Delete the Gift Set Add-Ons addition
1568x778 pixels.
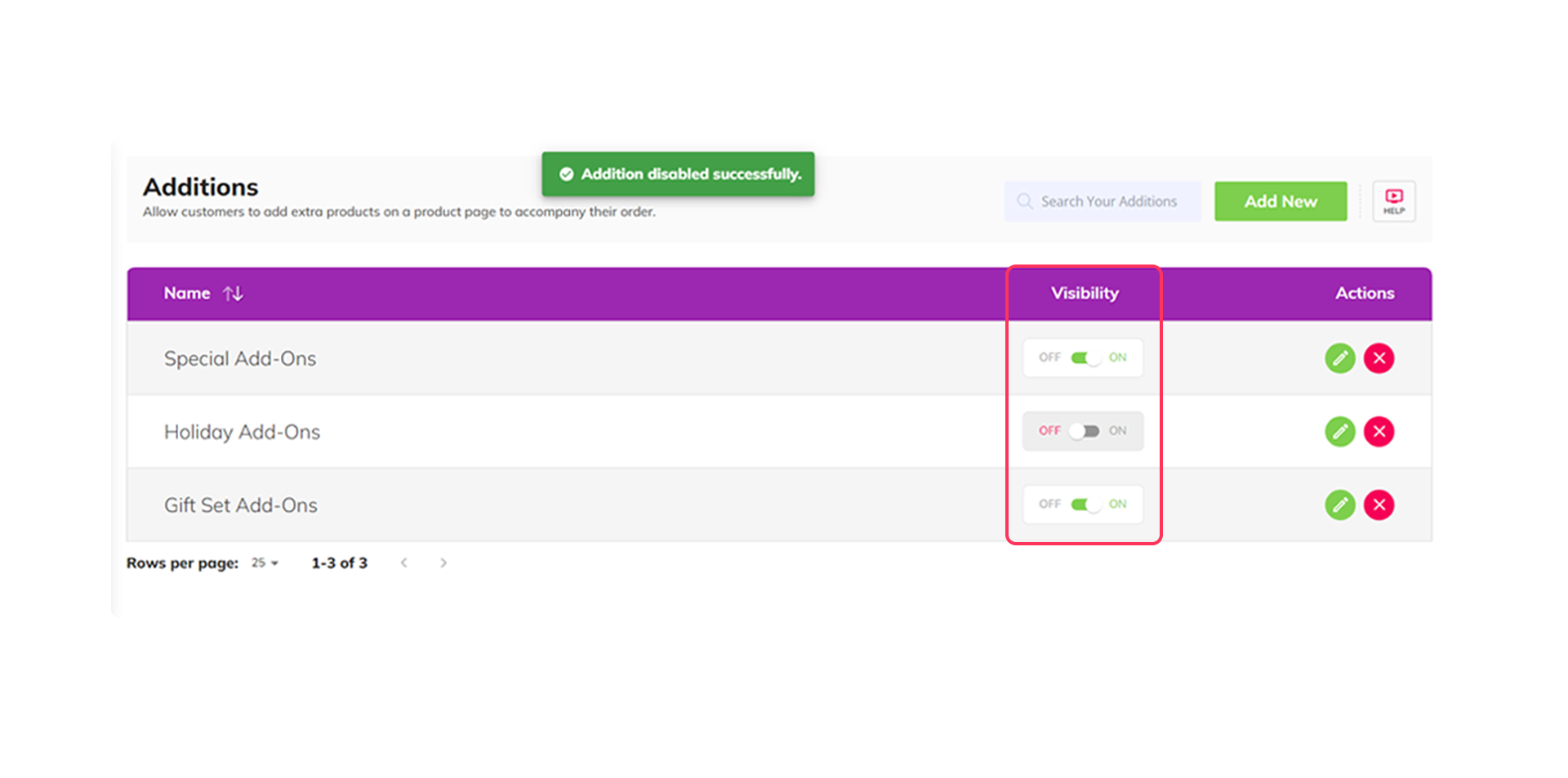click(1379, 505)
